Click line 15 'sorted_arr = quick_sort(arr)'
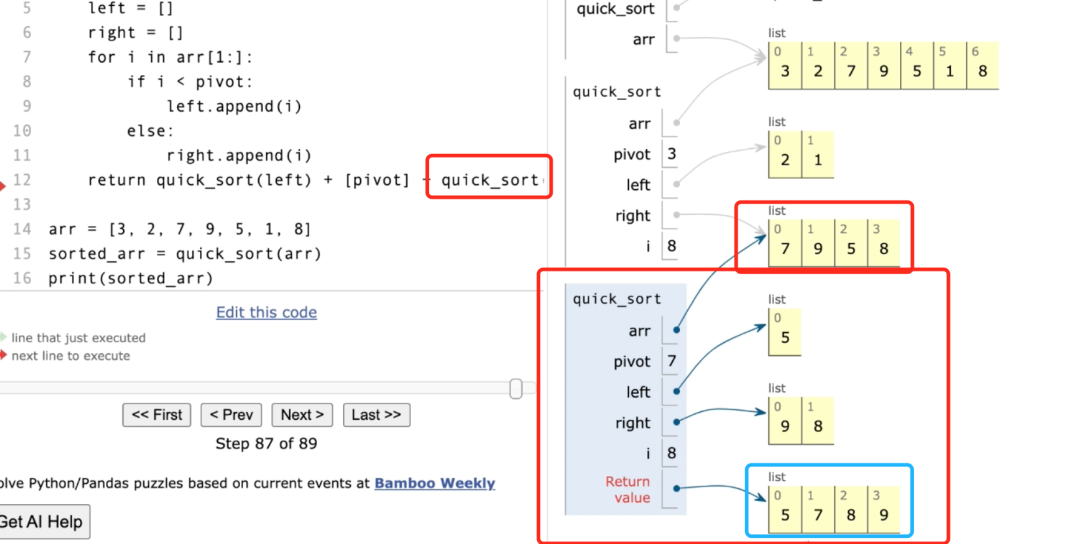Screen dimensions: 1080x544 point(185,253)
